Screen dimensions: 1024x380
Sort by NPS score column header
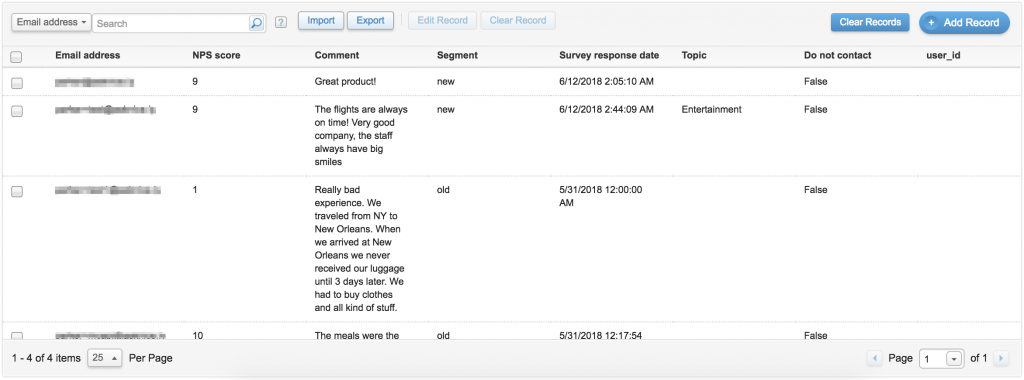[216, 55]
